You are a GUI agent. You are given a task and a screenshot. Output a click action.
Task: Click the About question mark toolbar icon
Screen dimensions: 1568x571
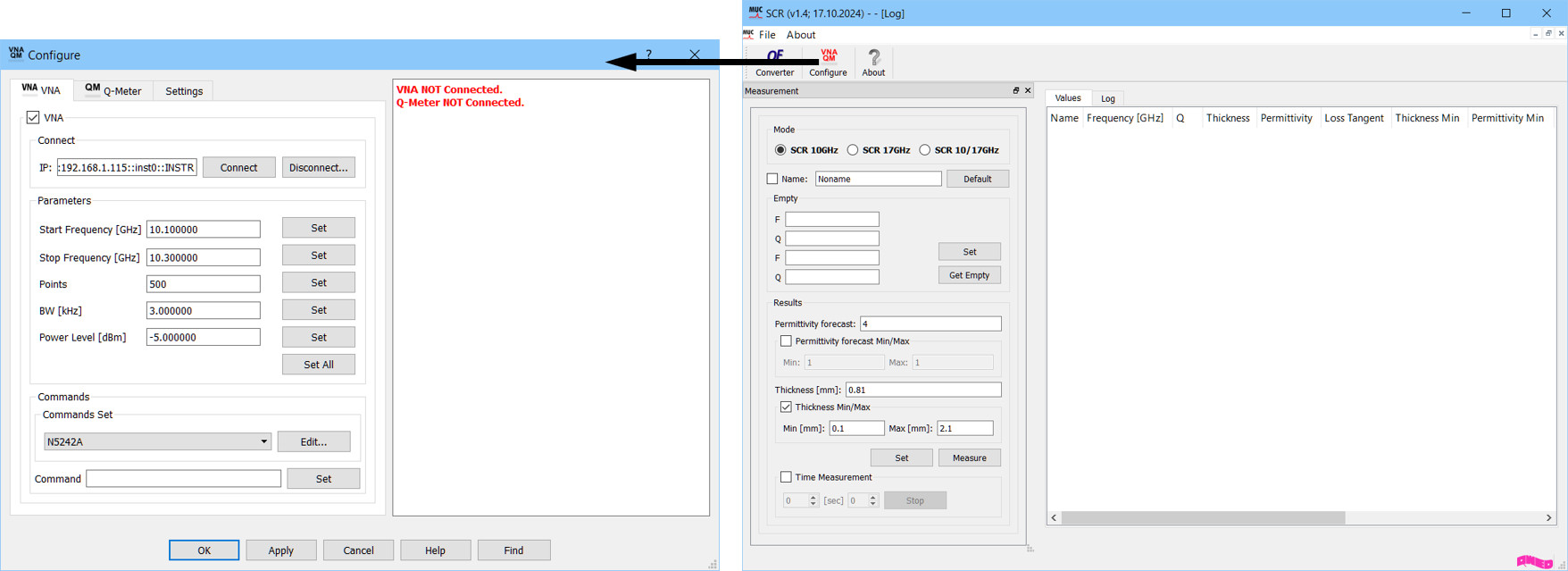[x=873, y=63]
